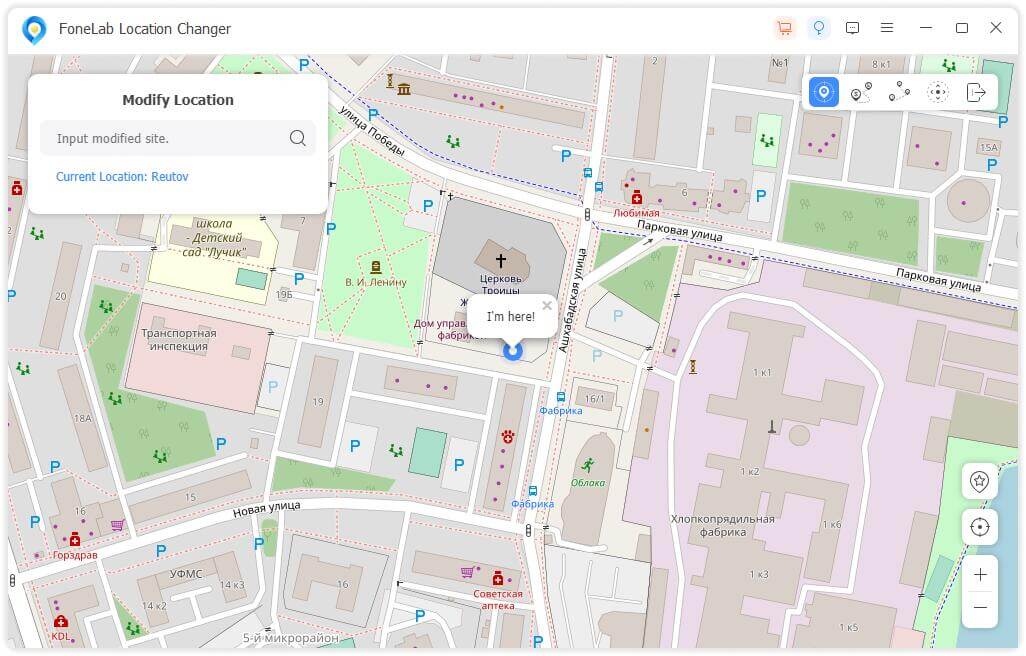Click the bus stop icon beside building 16/1

click(x=561, y=396)
